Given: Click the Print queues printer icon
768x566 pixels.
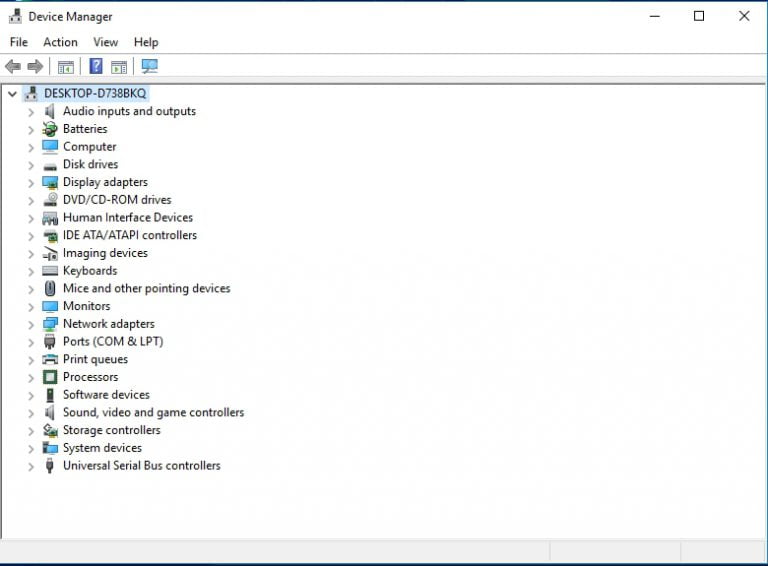Looking at the screenshot, I should click(50, 359).
